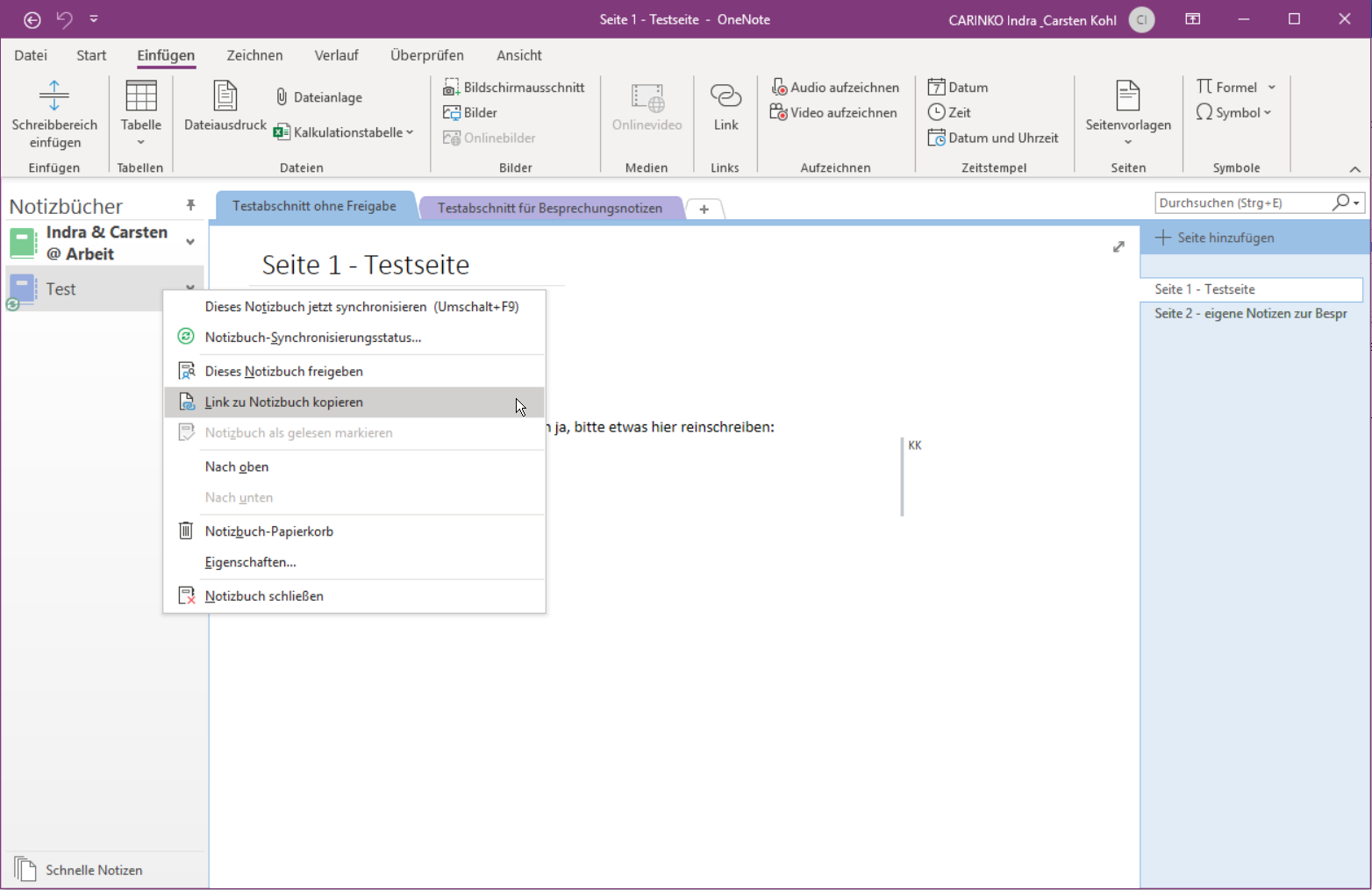The image size is (1372, 890).
Task: Insert Datum timestamp
Action: click(x=958, y=88)
